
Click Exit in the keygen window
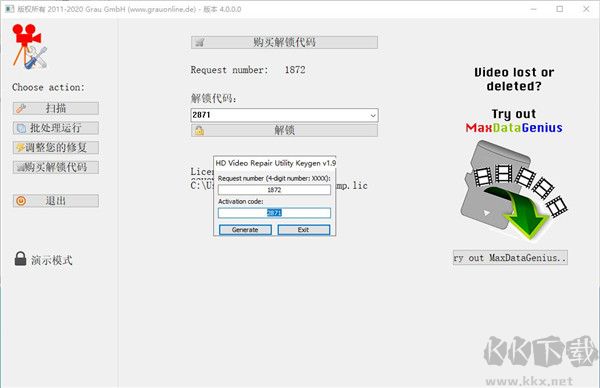(x=303, y=230)
